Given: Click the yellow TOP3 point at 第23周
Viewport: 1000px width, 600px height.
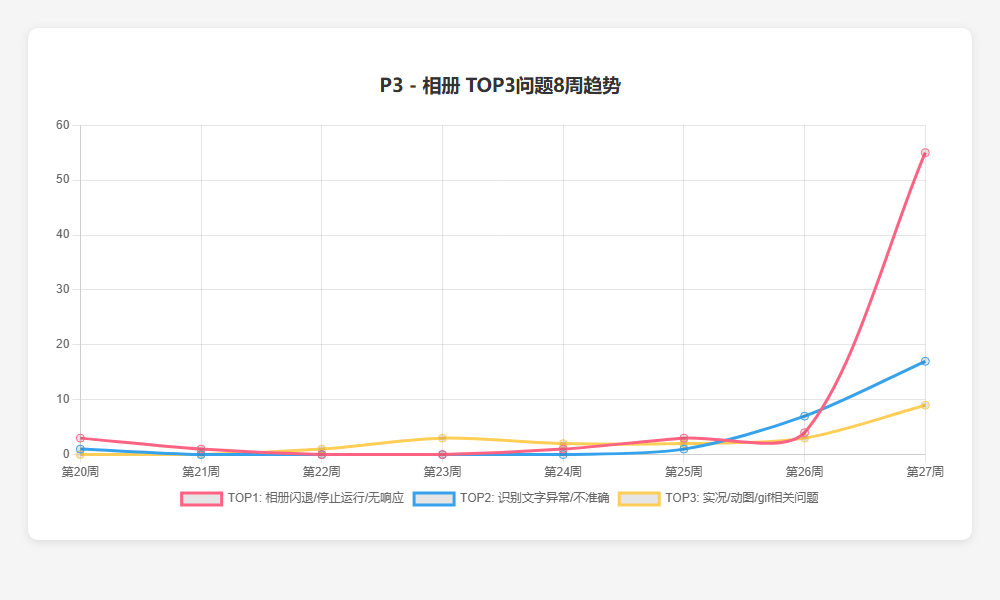Looking at the screenshot, I should 442,438.
